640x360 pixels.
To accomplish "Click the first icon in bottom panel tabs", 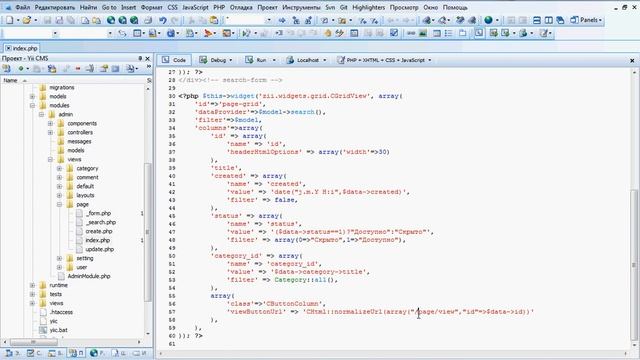I will pos(9,353).
